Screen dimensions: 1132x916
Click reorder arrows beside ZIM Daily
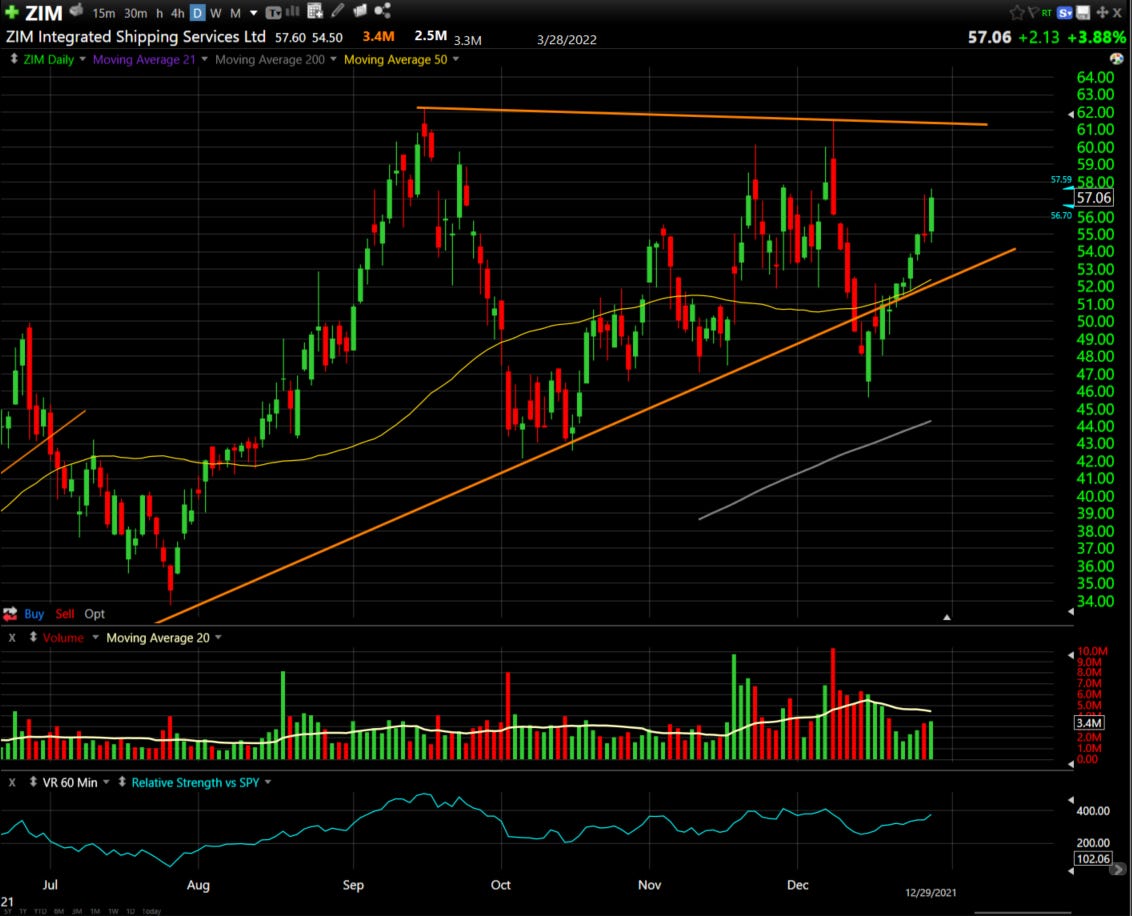(13, 59)
